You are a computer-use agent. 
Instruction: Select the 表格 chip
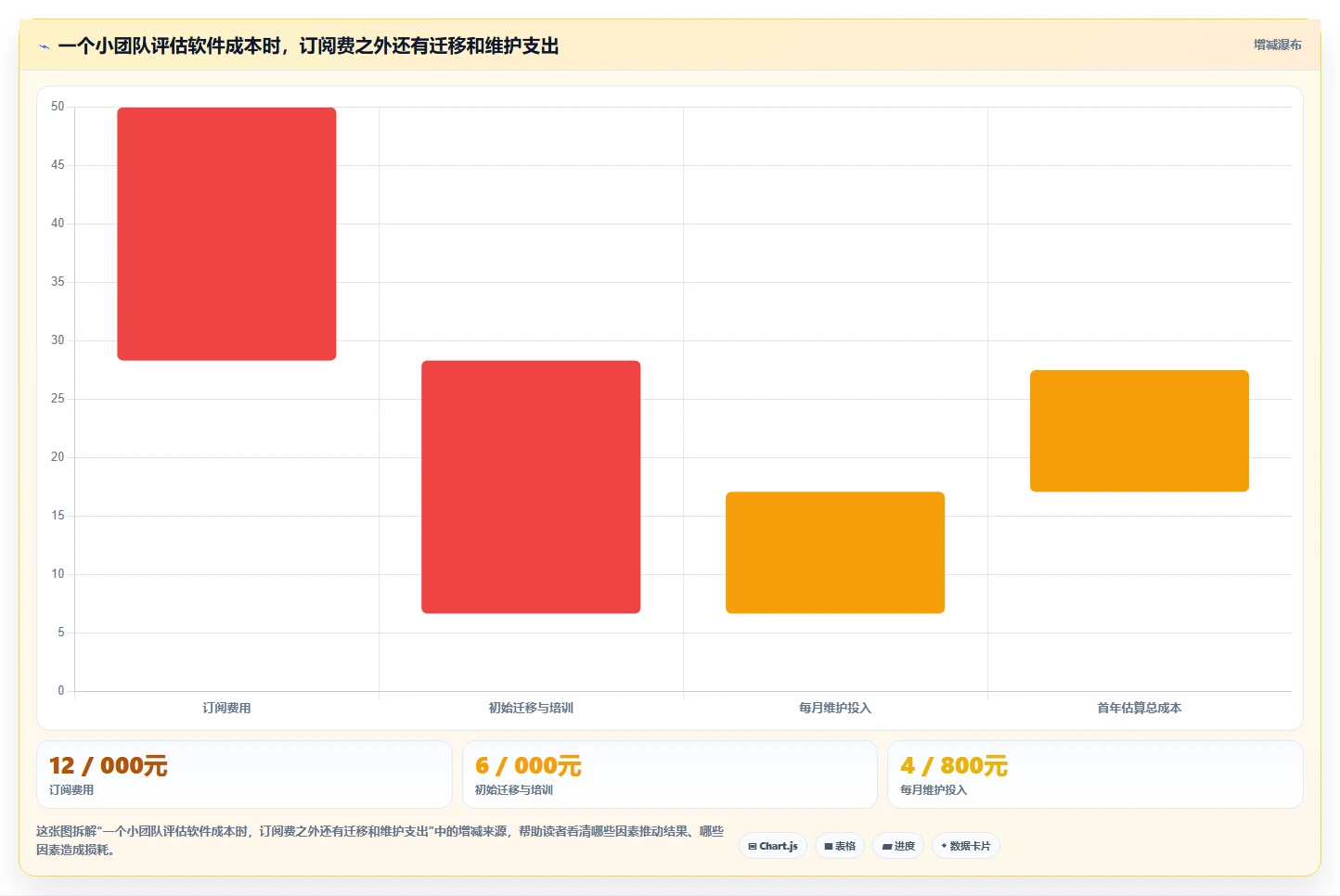pyautogui.click(x=840, y=846)
